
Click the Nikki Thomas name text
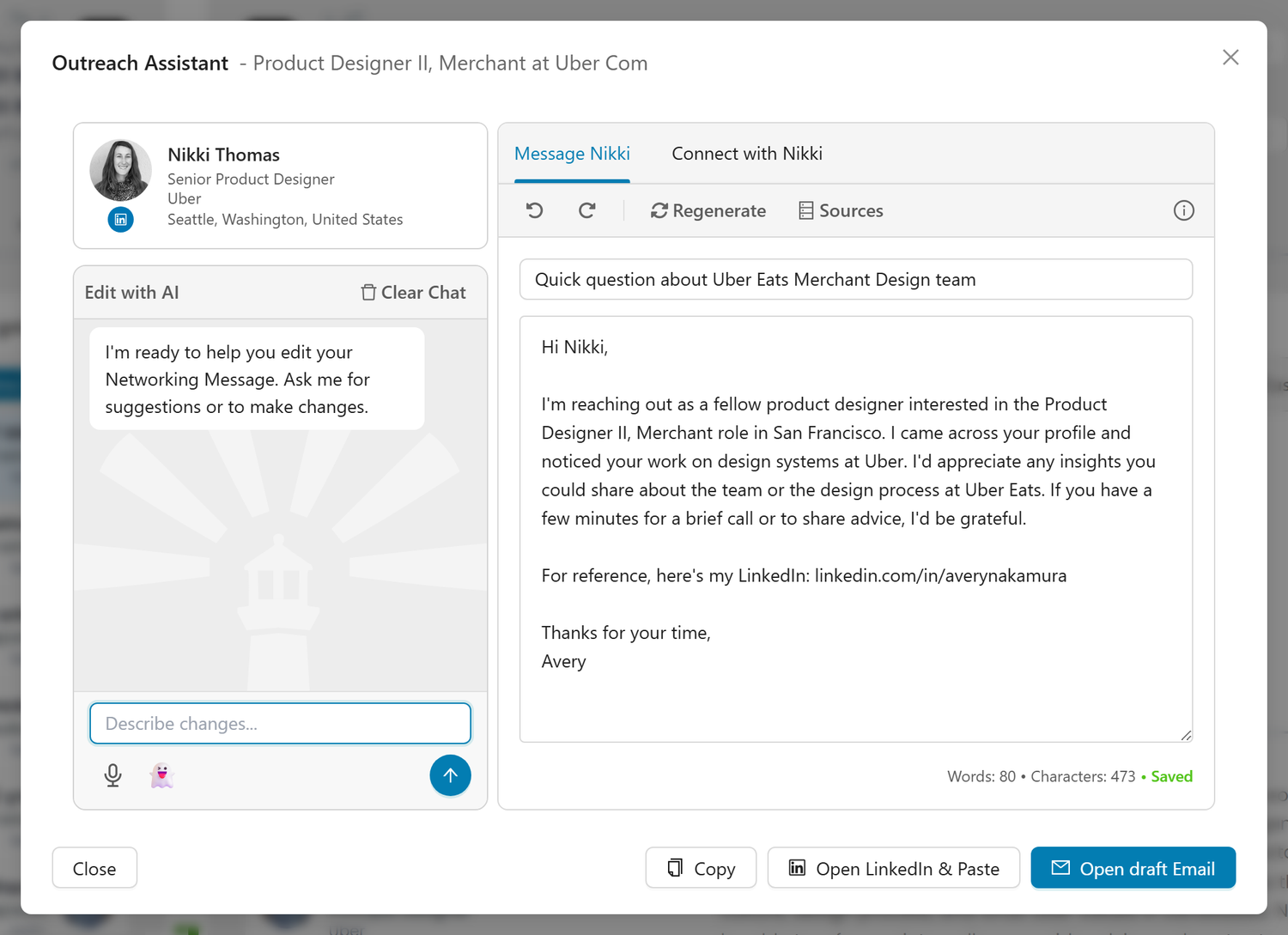click(224, 155)
